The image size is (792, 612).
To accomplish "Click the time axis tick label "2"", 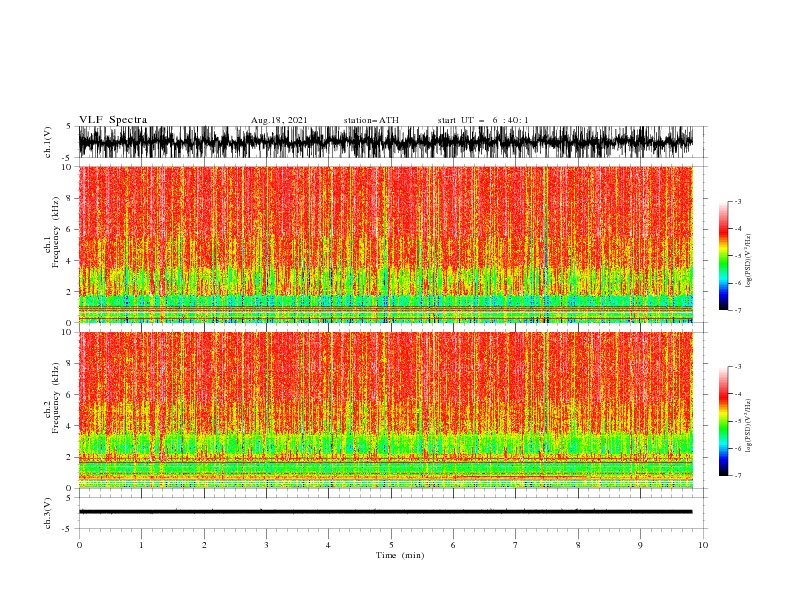I will [204, 545].
